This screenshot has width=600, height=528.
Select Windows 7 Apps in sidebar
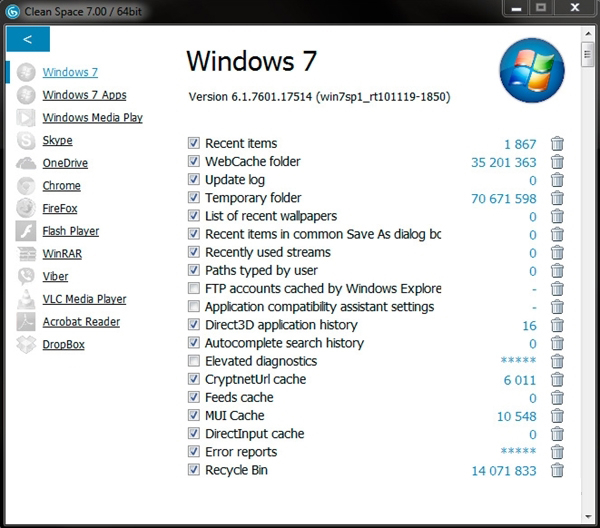click(84, 95)
